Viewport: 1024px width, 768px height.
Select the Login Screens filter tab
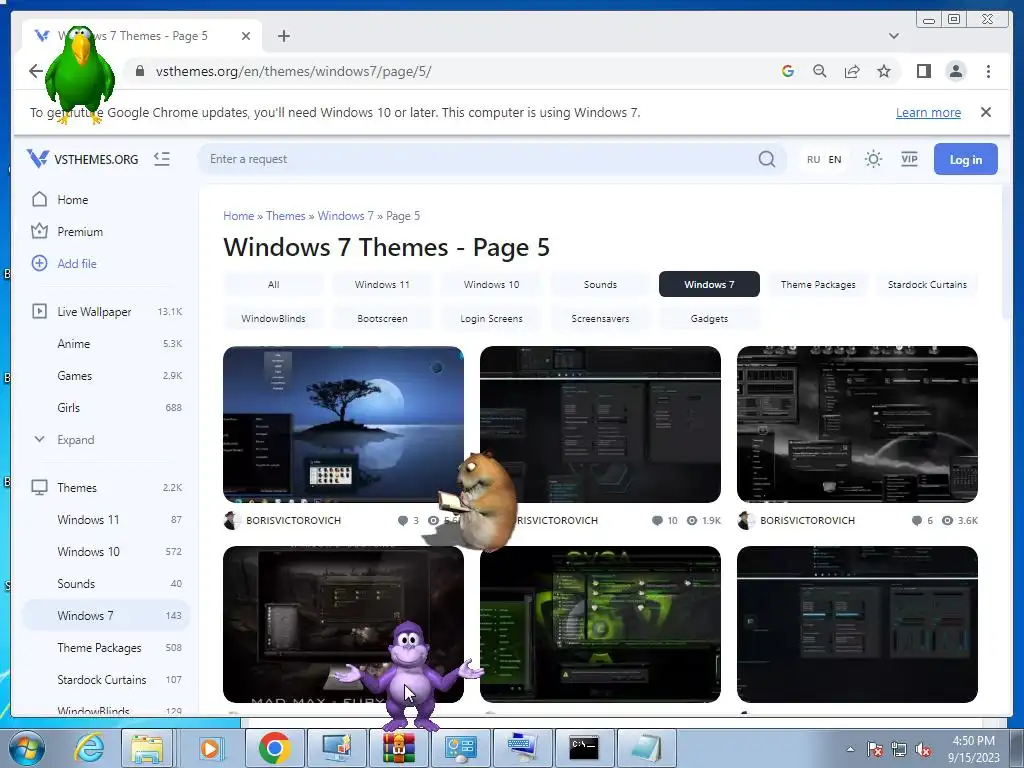(491, 318)
